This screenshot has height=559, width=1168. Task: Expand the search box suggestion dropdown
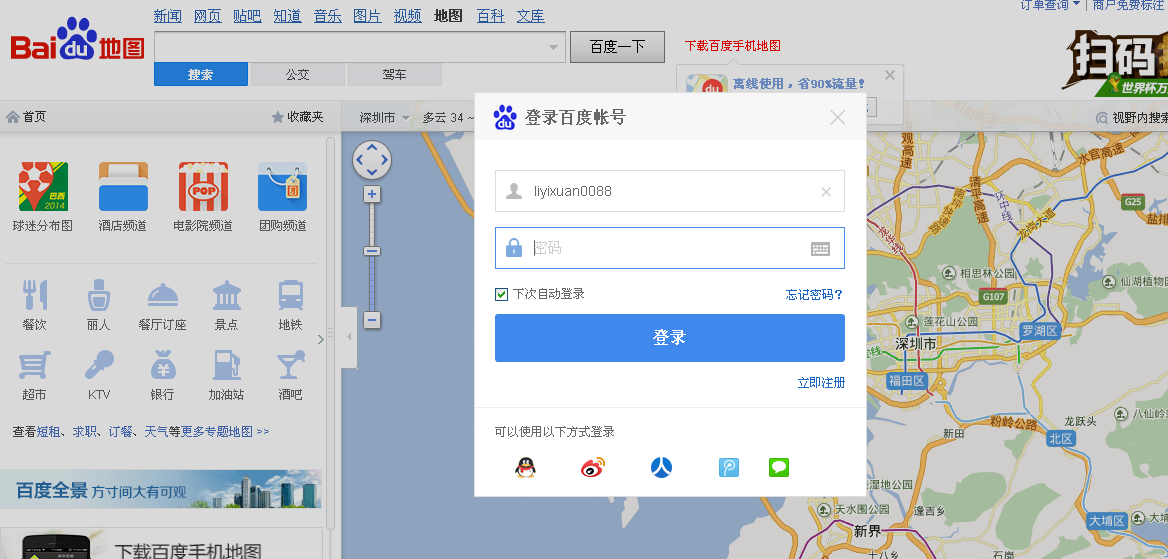[554, 47]
